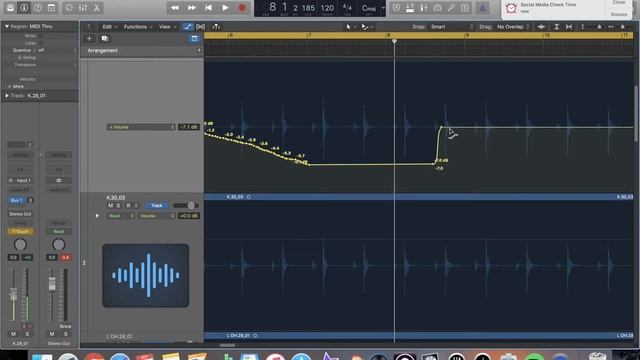Open the View menu
The width and height of the screenshot is (640, 360).
click(167, 27)
